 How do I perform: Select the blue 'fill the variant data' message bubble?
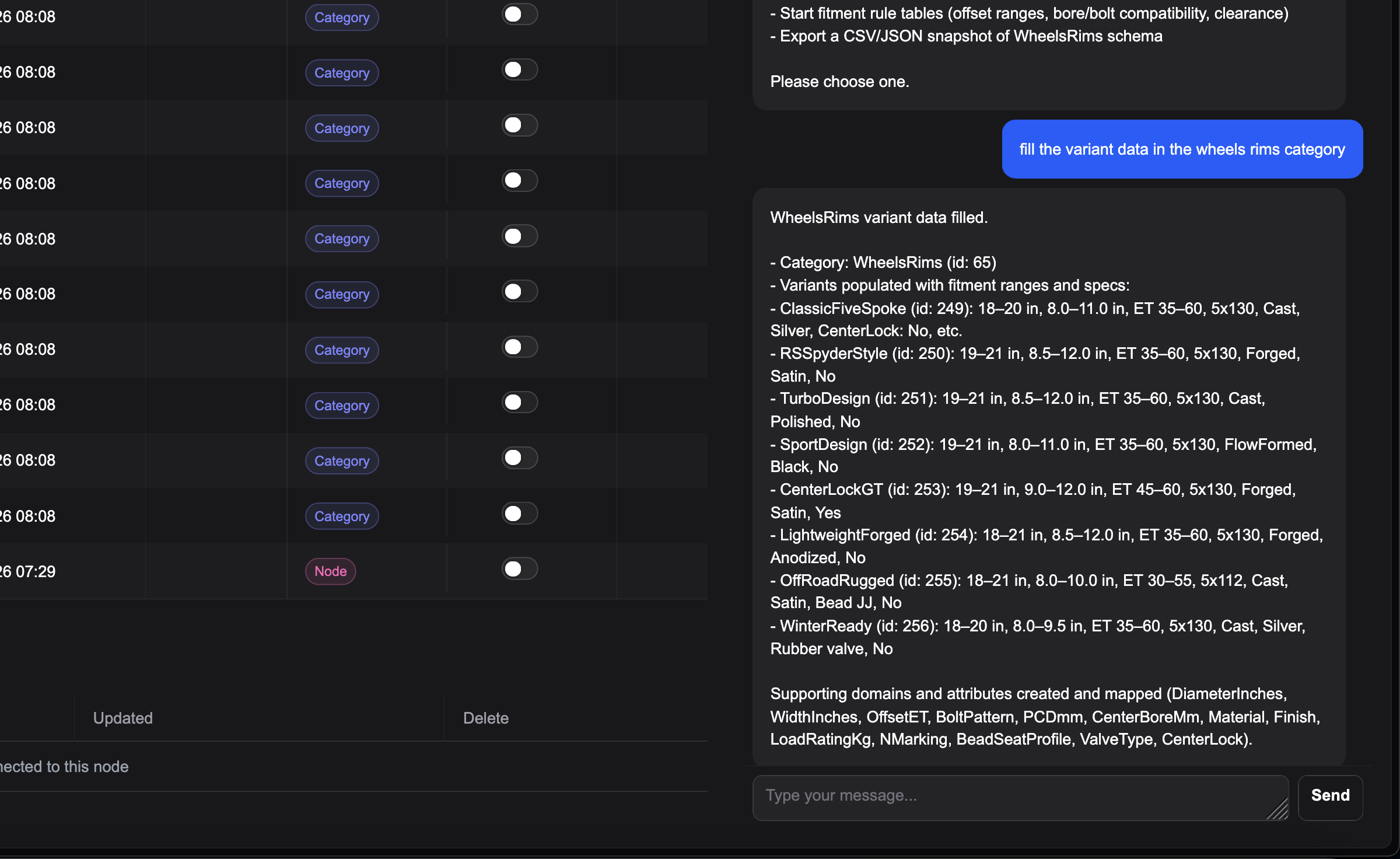[1182, 149]
